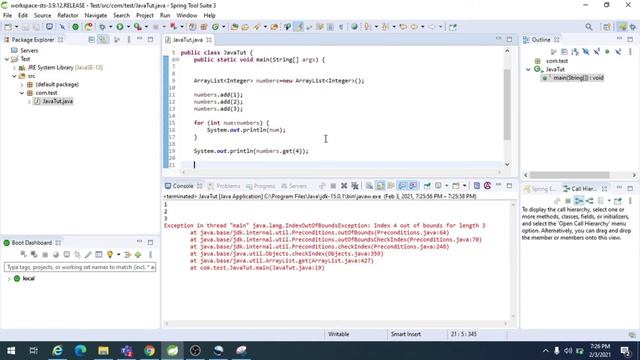Click Terminate red square in Console
The image size is (640, 360).
[333, 186]
